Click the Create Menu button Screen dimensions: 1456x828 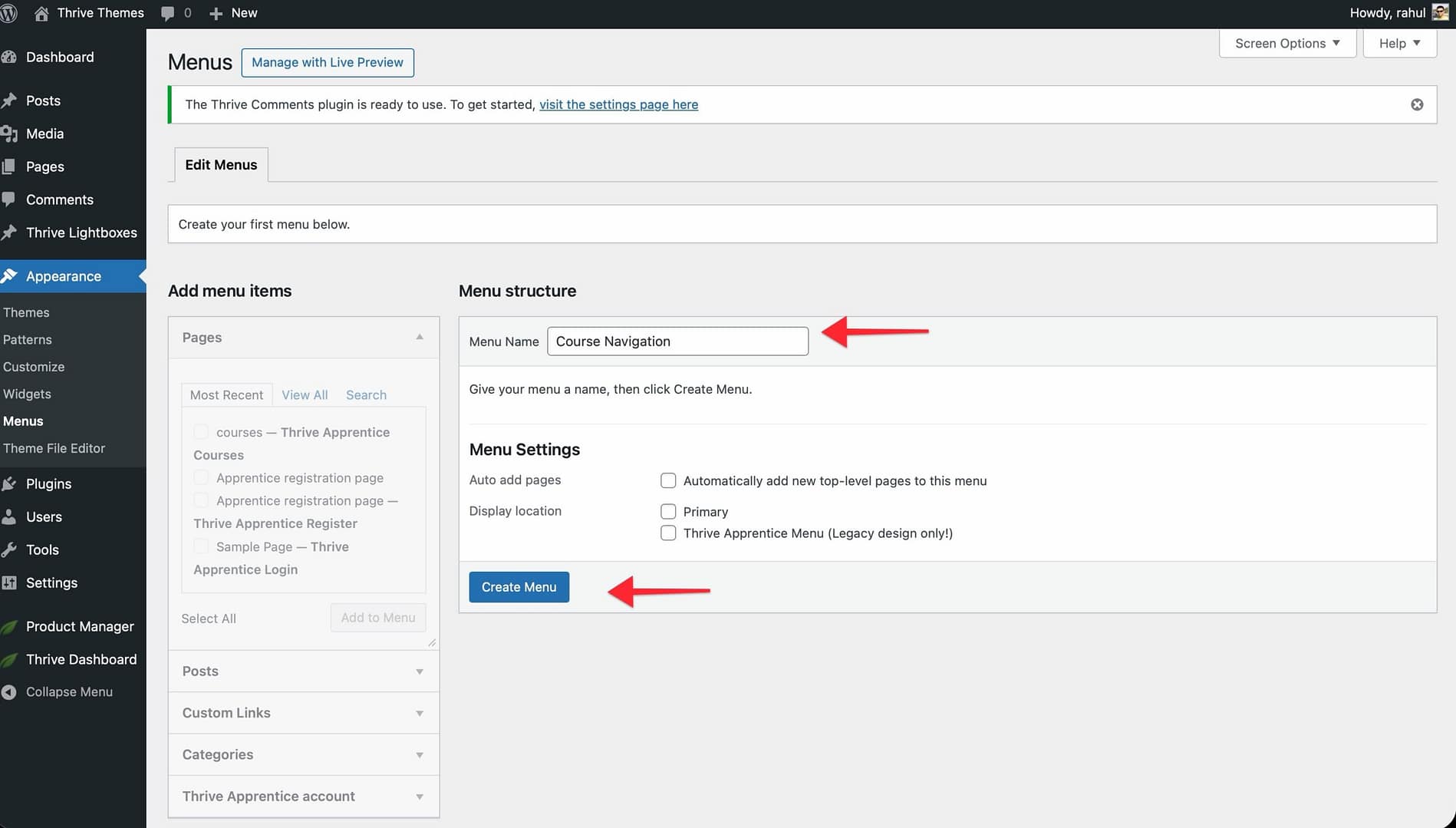(x=519, y=587)
